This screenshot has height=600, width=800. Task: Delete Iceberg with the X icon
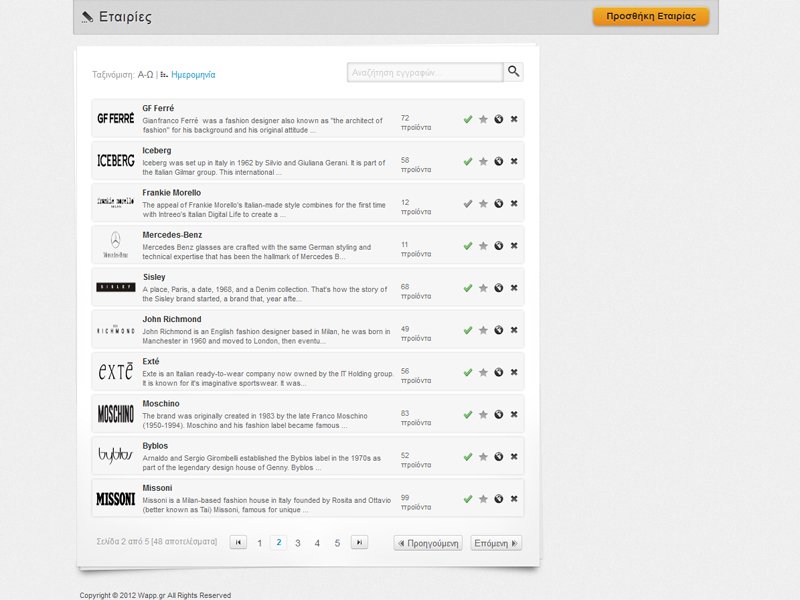[514, 161]
